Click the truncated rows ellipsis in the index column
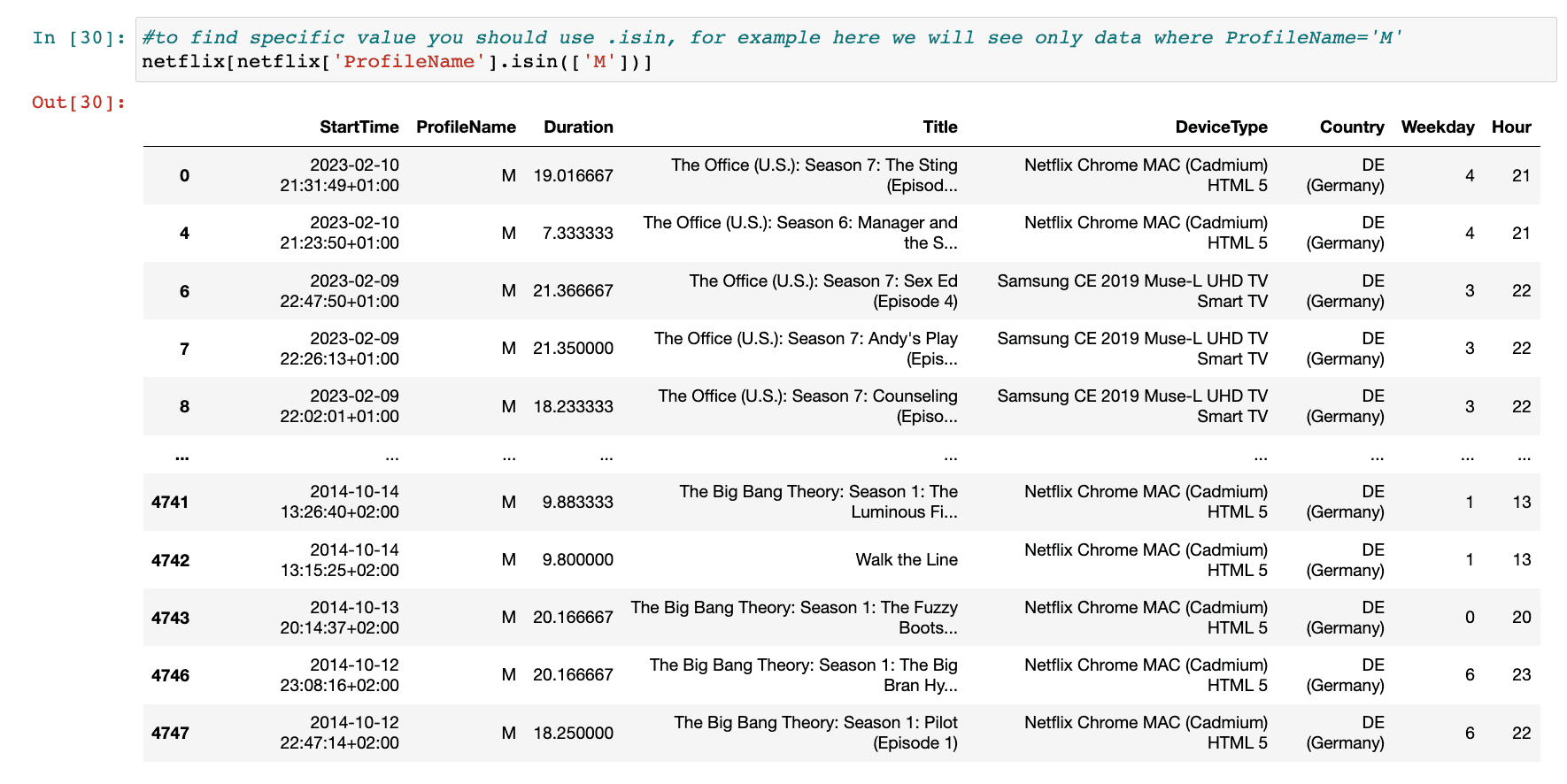 (x=182, y=457)
